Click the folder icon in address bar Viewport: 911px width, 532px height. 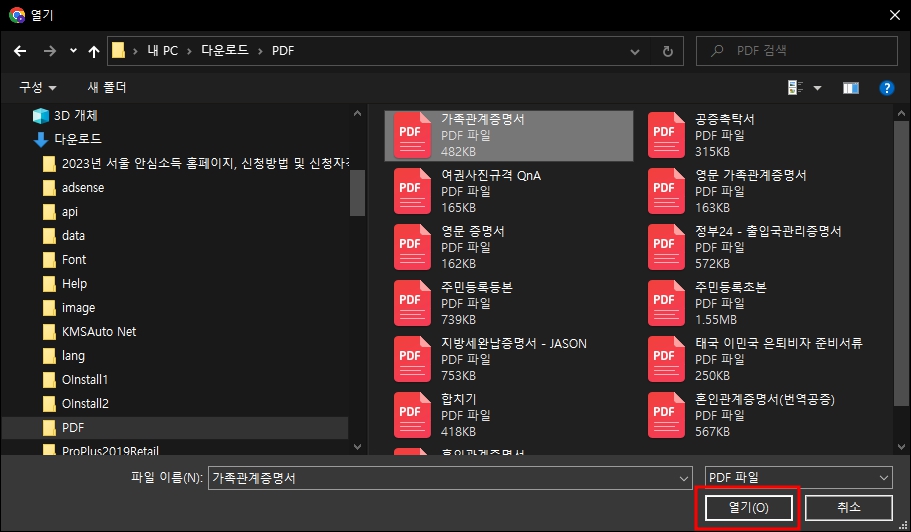pos(119,51)
